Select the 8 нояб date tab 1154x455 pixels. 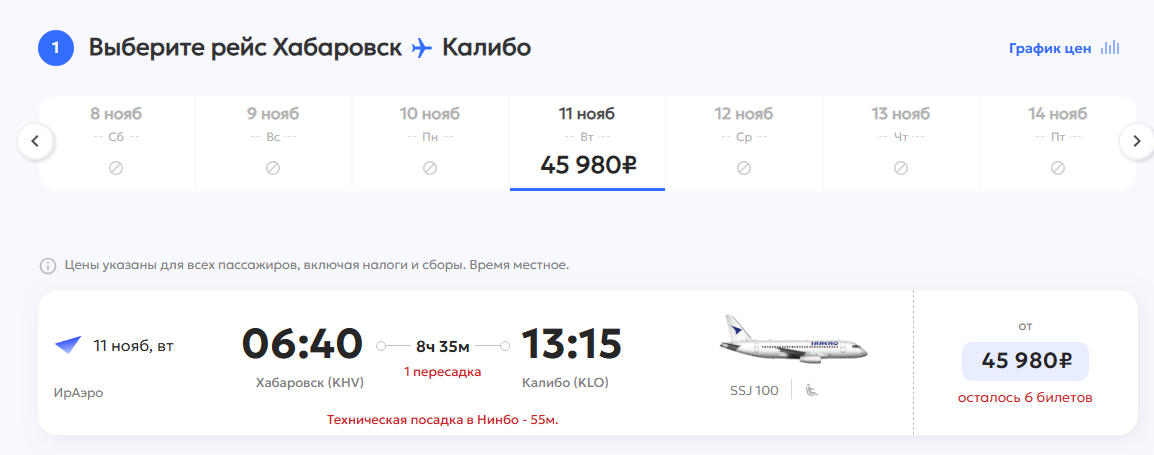point(116,143)
